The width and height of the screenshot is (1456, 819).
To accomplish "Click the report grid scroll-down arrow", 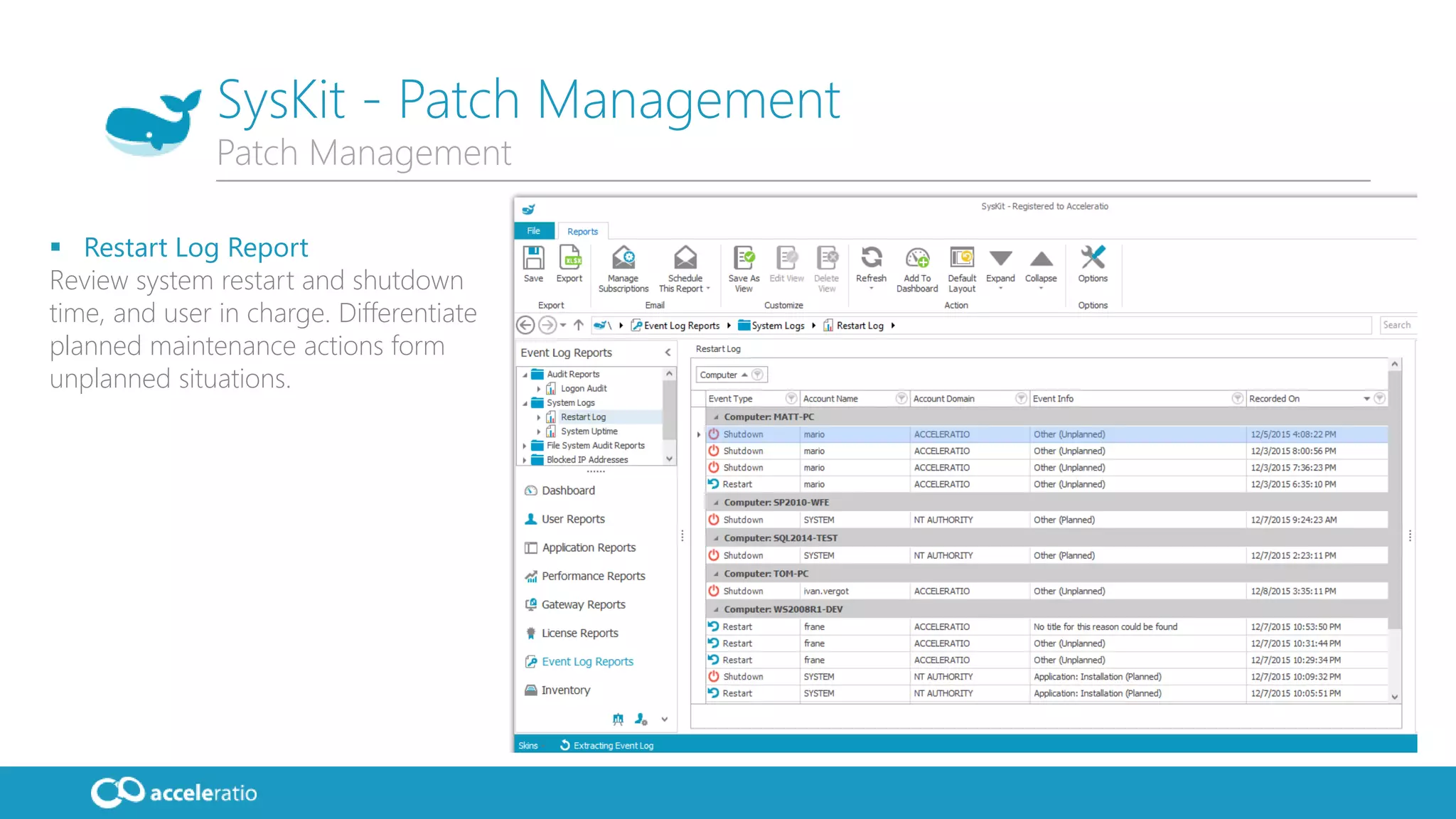I will click(x=1394, y=697).
